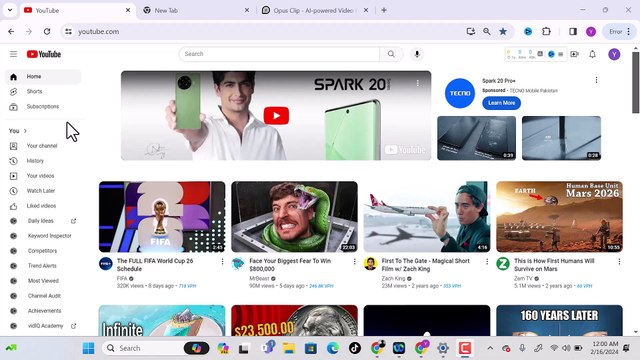Expand the You section

[x=18, y=131]
